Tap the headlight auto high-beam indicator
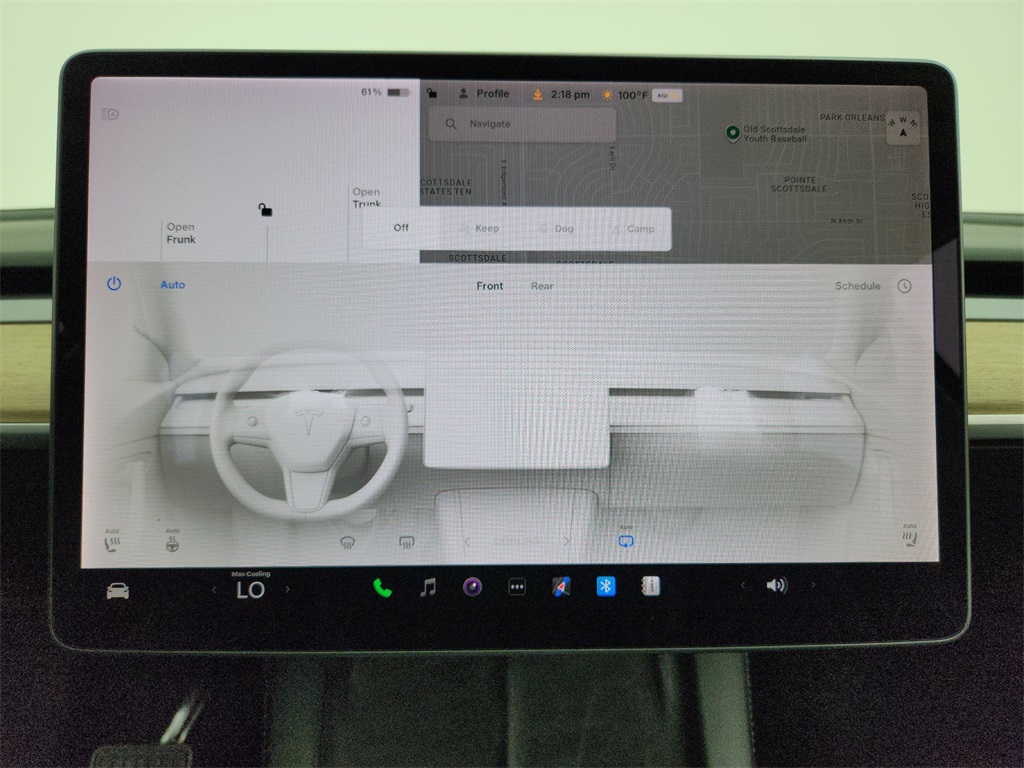The height and width of the screenshot is (768, 1024). [x=110, y=114]
